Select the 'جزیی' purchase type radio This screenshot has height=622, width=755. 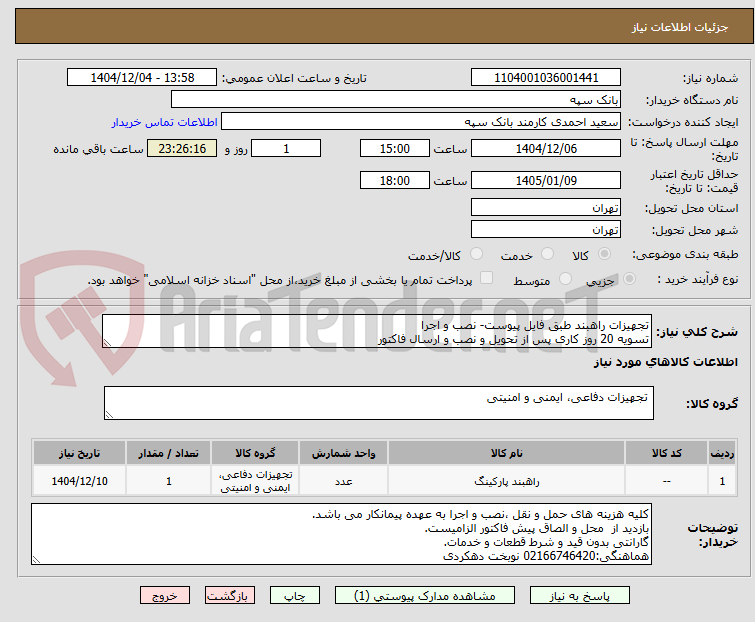pos(629,279)
